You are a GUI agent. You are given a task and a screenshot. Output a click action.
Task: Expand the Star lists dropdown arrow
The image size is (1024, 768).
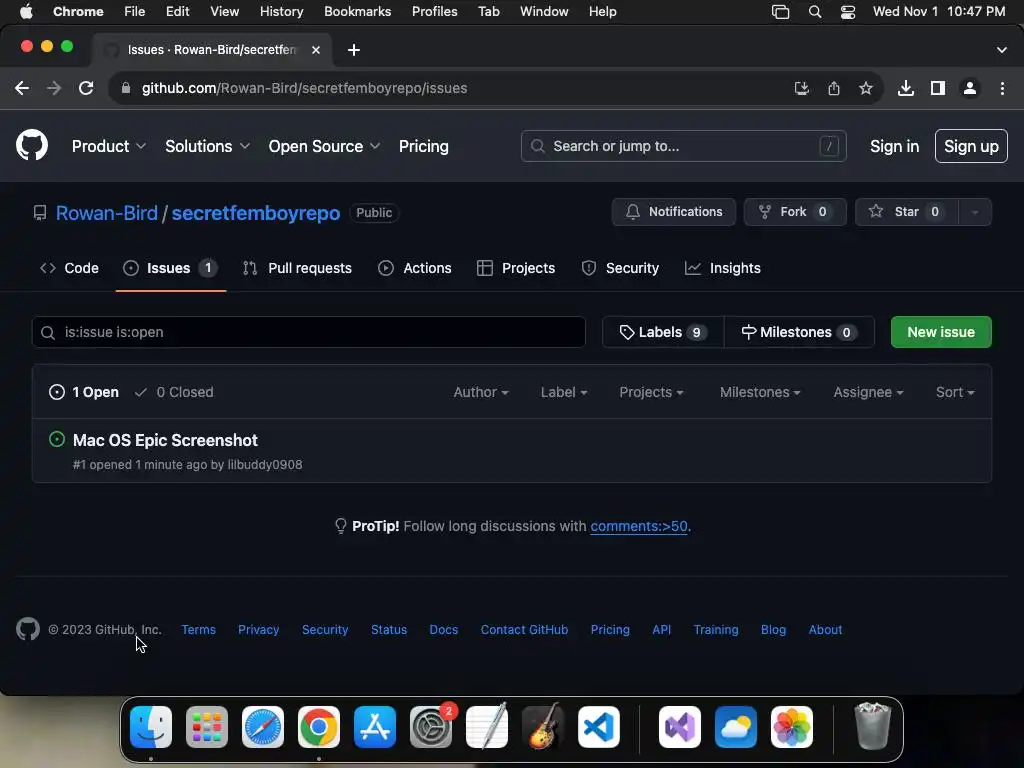(975, 212)
